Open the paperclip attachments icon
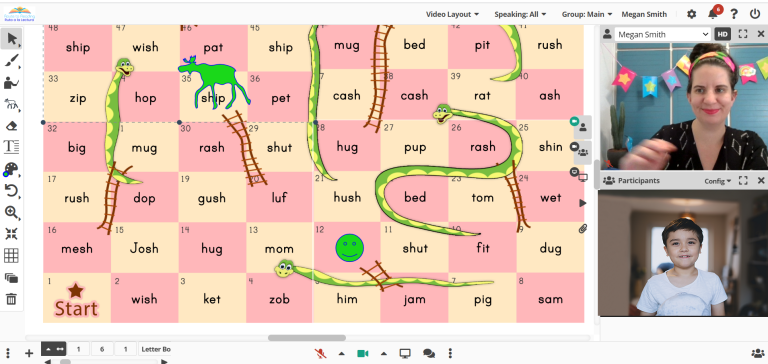This screenshot has width=768, height=364. [582, 228]
